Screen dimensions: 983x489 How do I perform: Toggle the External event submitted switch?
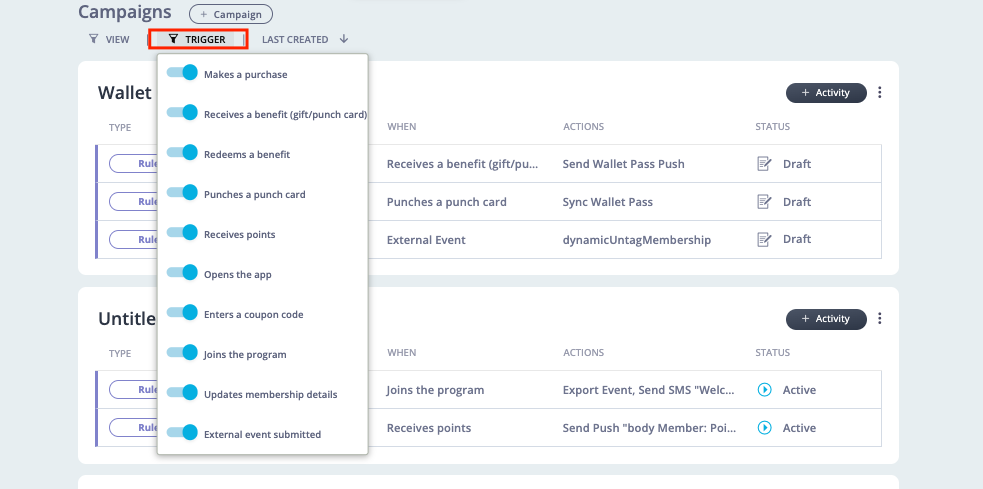(x=182, y=433)
